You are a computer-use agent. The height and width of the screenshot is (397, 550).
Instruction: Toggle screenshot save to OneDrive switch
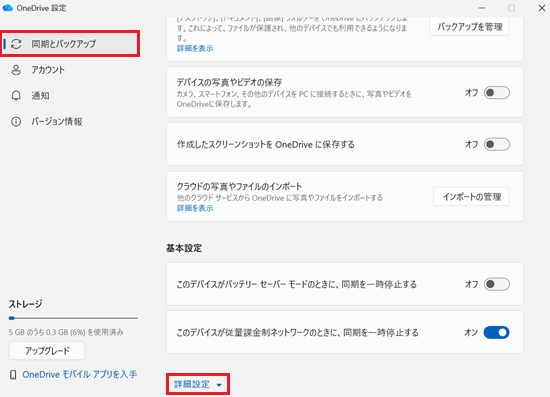pos(497,144)
